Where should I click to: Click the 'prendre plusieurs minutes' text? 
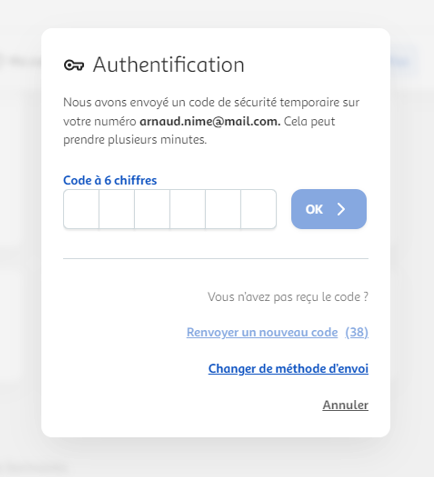point(135,140)
